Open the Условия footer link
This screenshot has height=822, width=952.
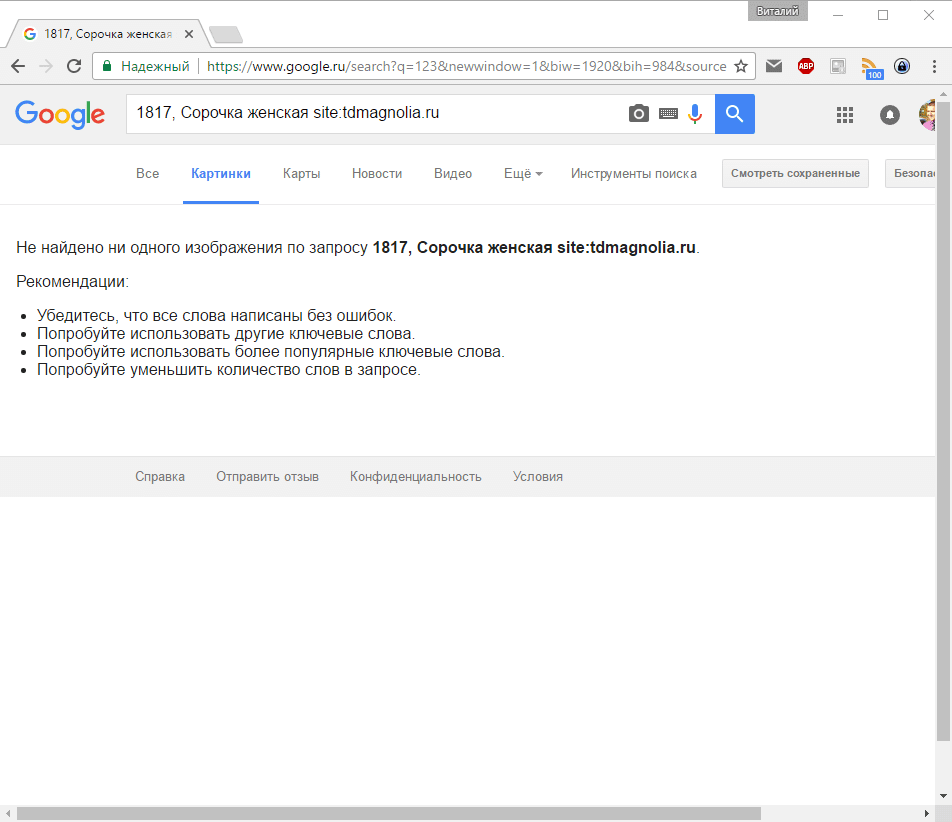pyautogui.click(x=537, y=477)
